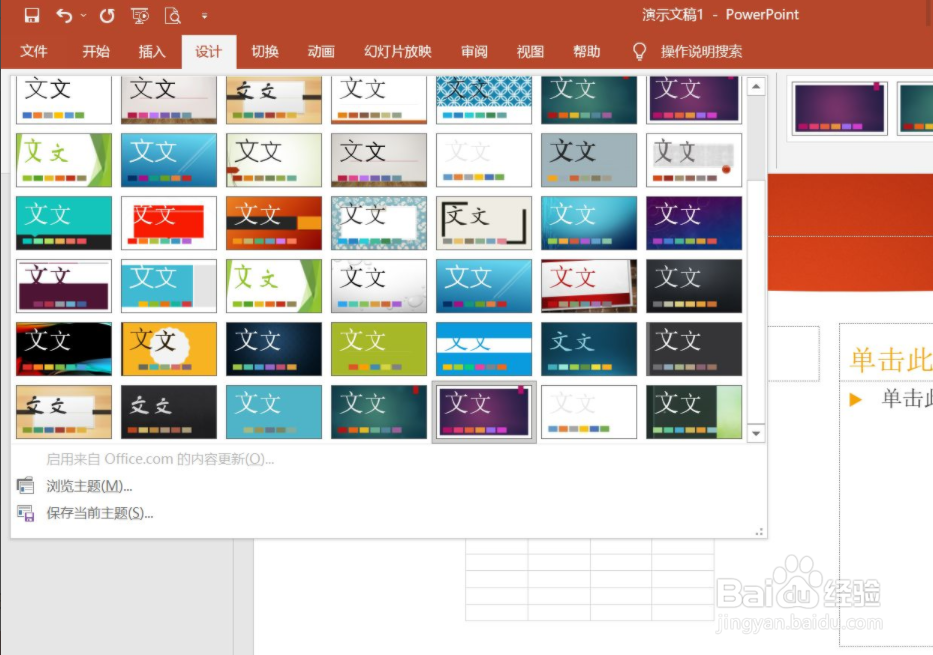Pick the beige theme with black corner brackets

484,223
